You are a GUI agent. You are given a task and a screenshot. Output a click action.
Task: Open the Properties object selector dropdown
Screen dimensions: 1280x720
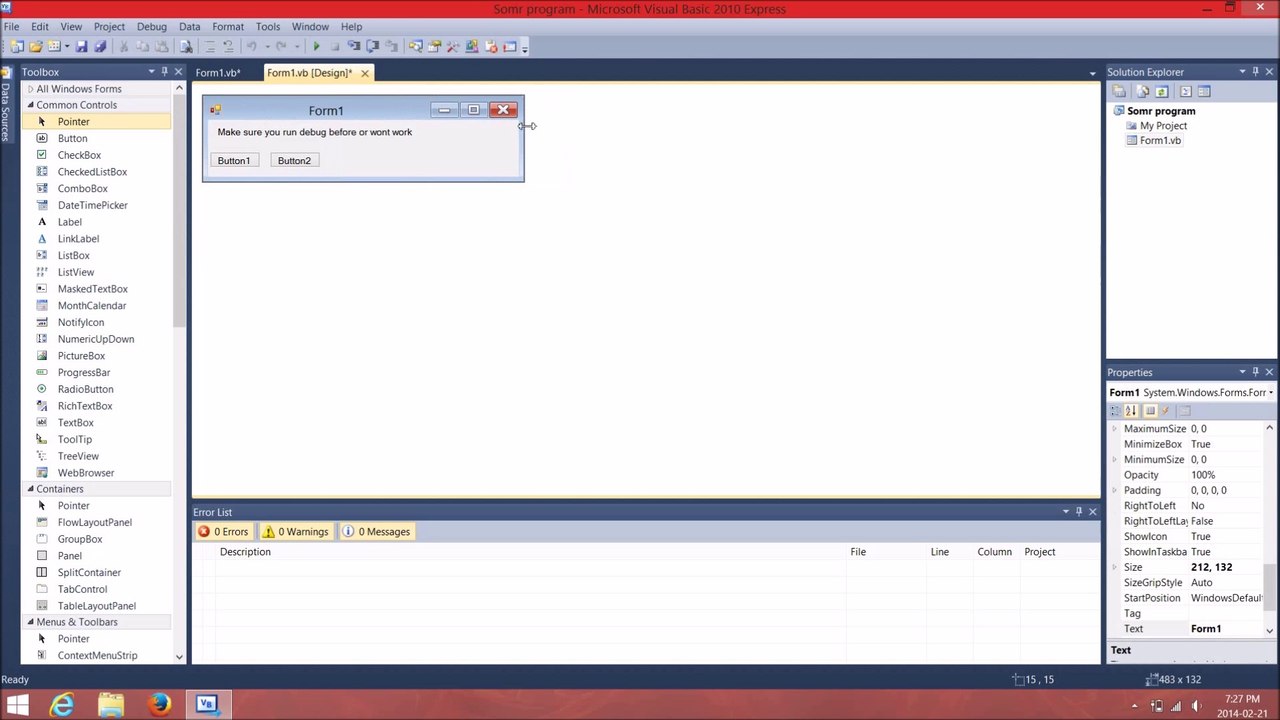click(x=1270, y=393)
